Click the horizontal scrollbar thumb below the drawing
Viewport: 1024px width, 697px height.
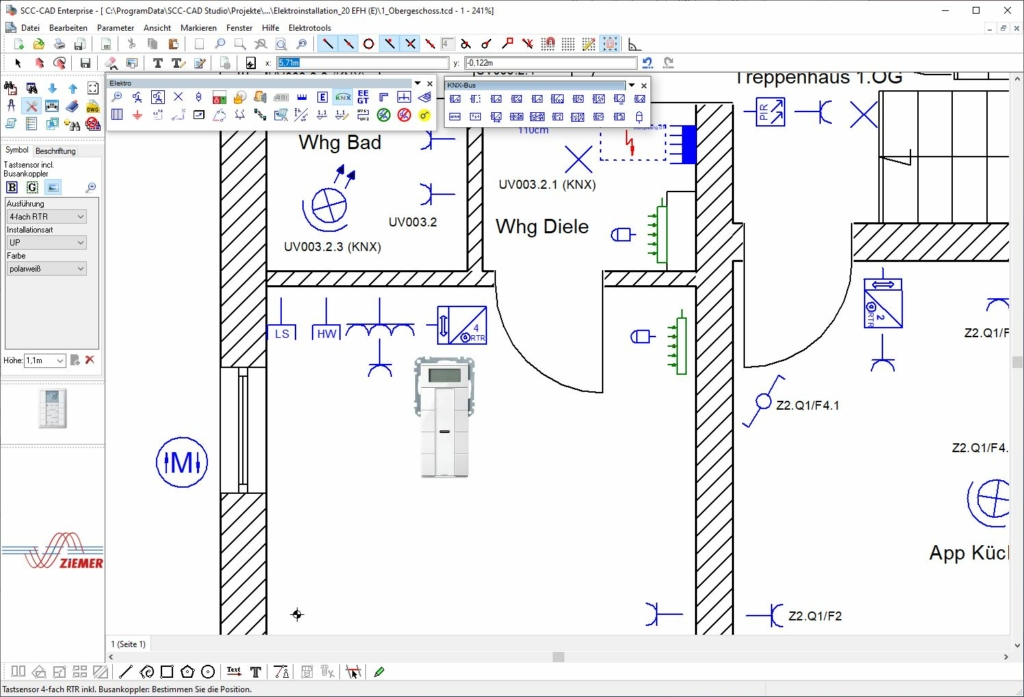click(558, 657)
